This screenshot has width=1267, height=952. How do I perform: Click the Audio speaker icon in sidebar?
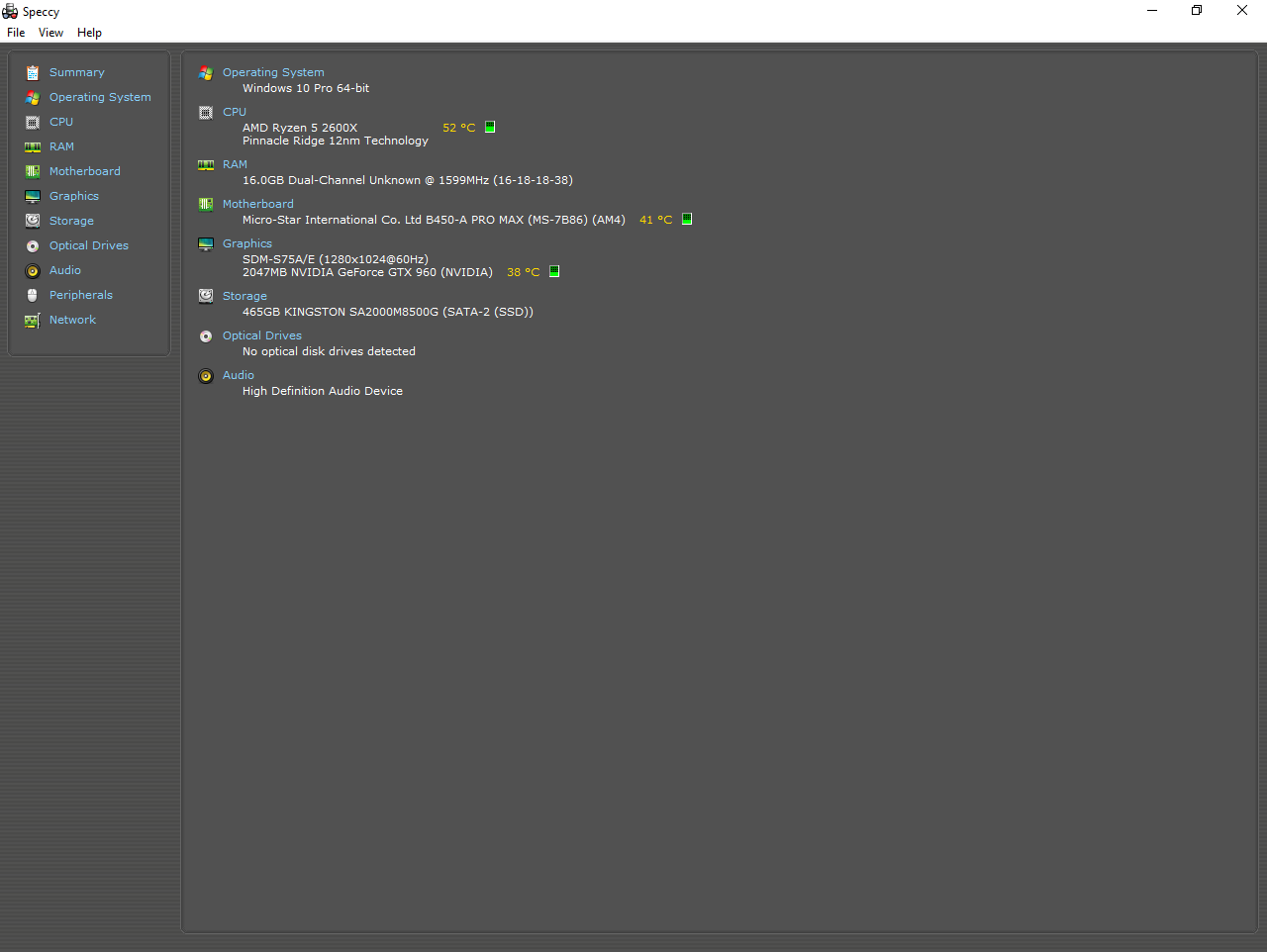coord(33,270)
